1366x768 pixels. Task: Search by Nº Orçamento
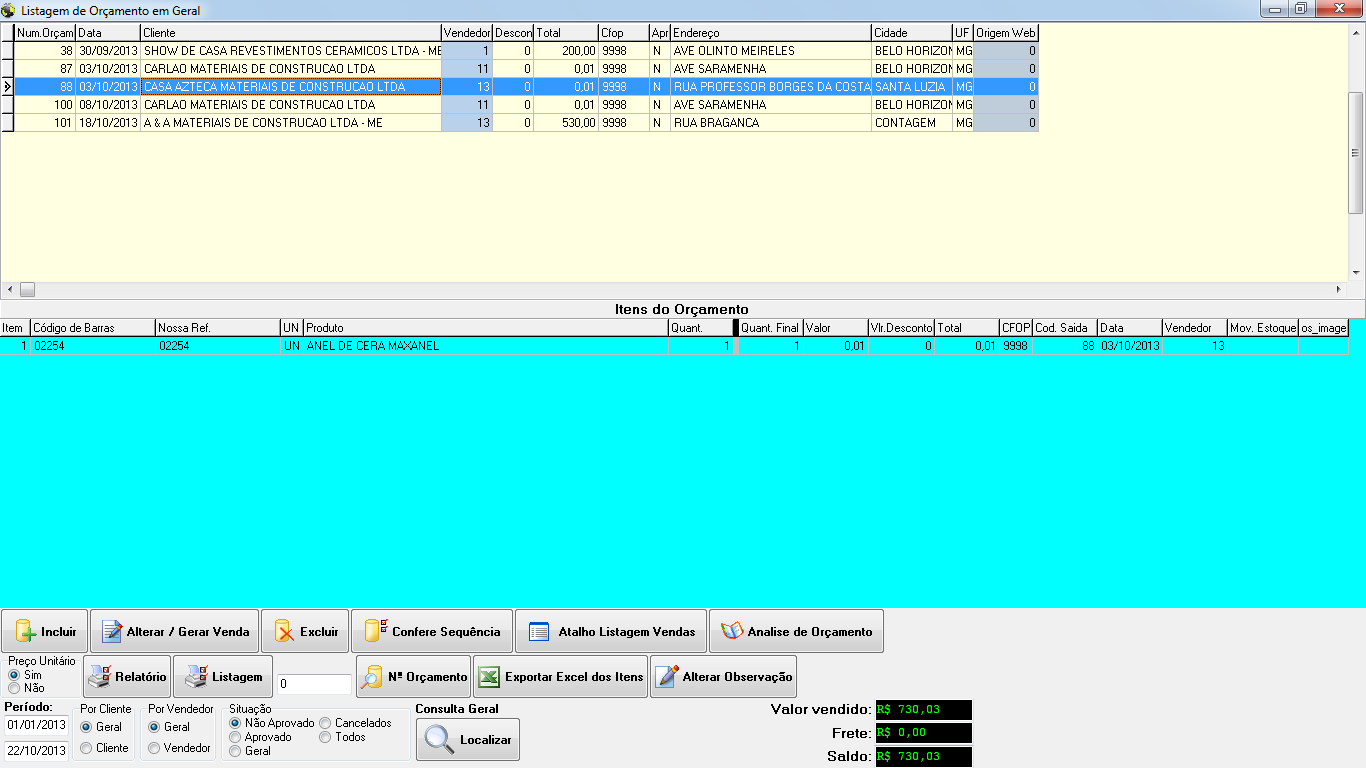[x=413, y=677]
